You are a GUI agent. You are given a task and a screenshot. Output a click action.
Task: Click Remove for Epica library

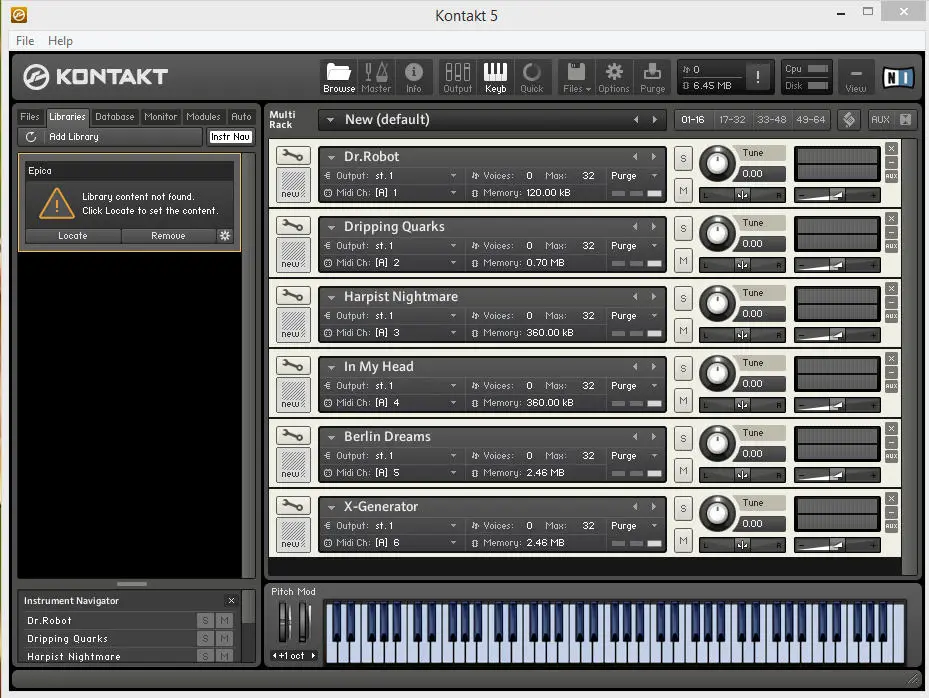click(168, 236)
